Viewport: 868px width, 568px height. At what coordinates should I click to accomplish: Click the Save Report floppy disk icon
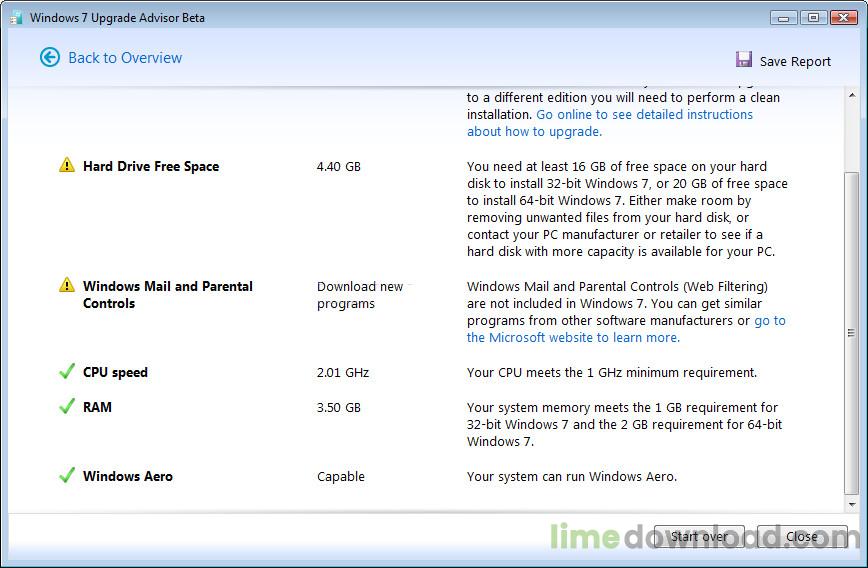(743, 59)
